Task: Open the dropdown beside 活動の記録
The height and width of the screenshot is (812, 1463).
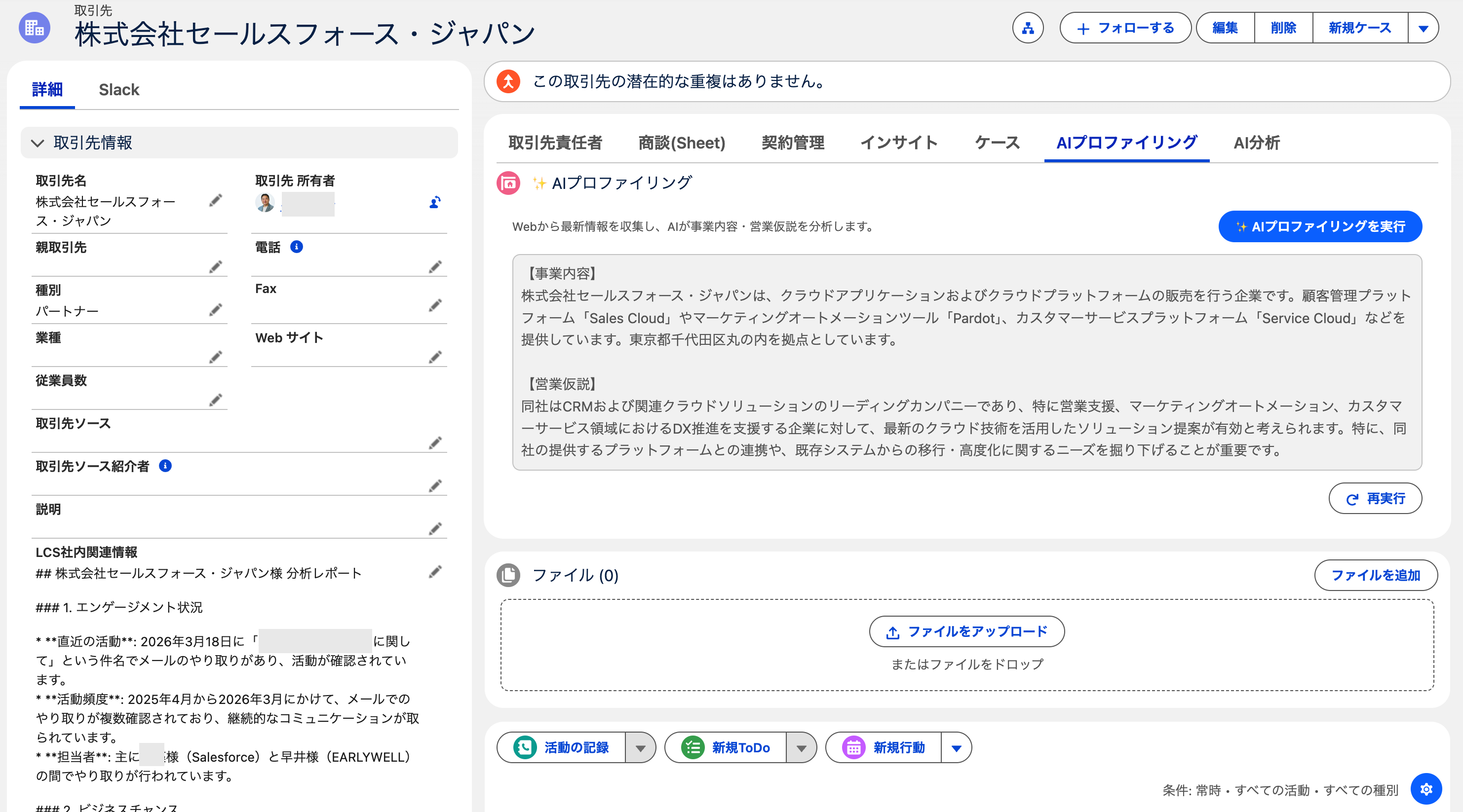Action: pyautogui.click(x=641, y=748)
